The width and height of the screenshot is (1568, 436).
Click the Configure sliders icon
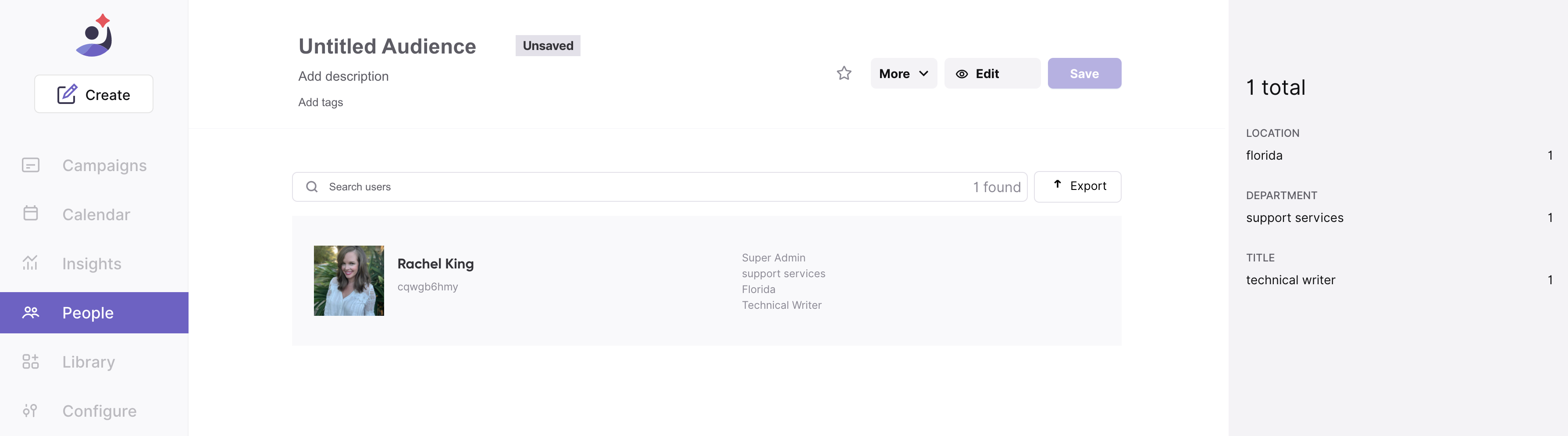[x=30, y=411]
